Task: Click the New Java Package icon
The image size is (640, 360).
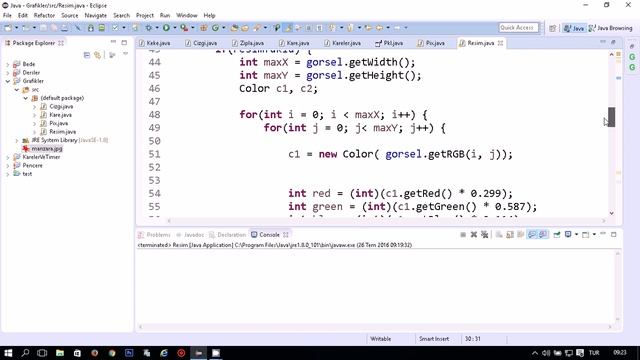Action: [203, 28]
